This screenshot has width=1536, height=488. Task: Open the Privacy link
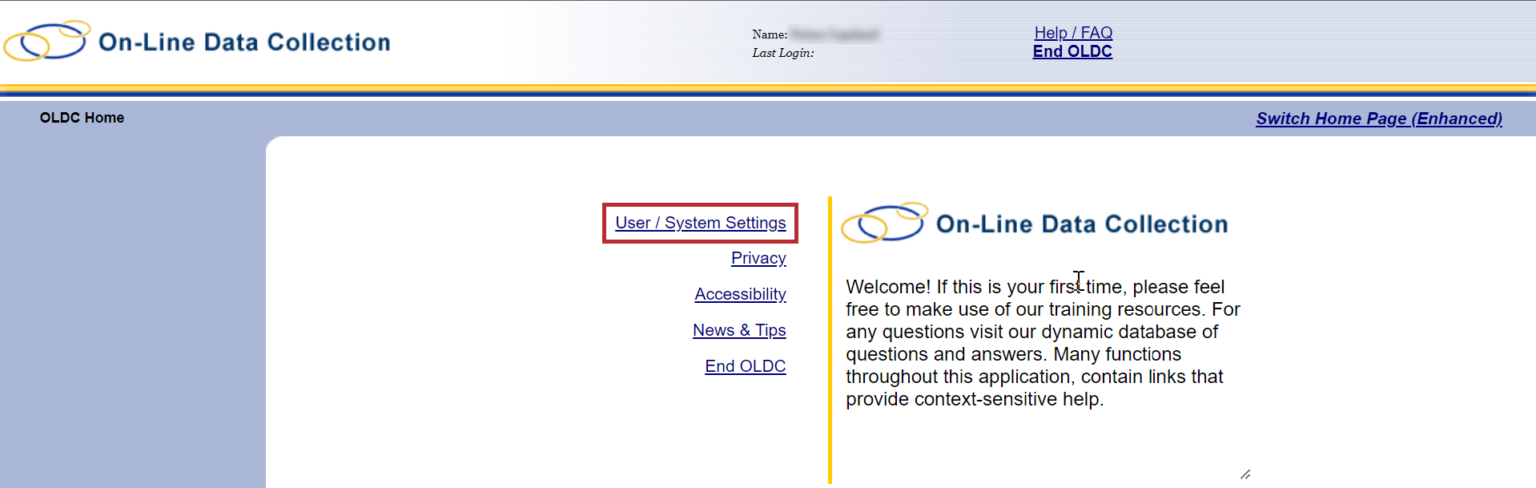[758, 258]
